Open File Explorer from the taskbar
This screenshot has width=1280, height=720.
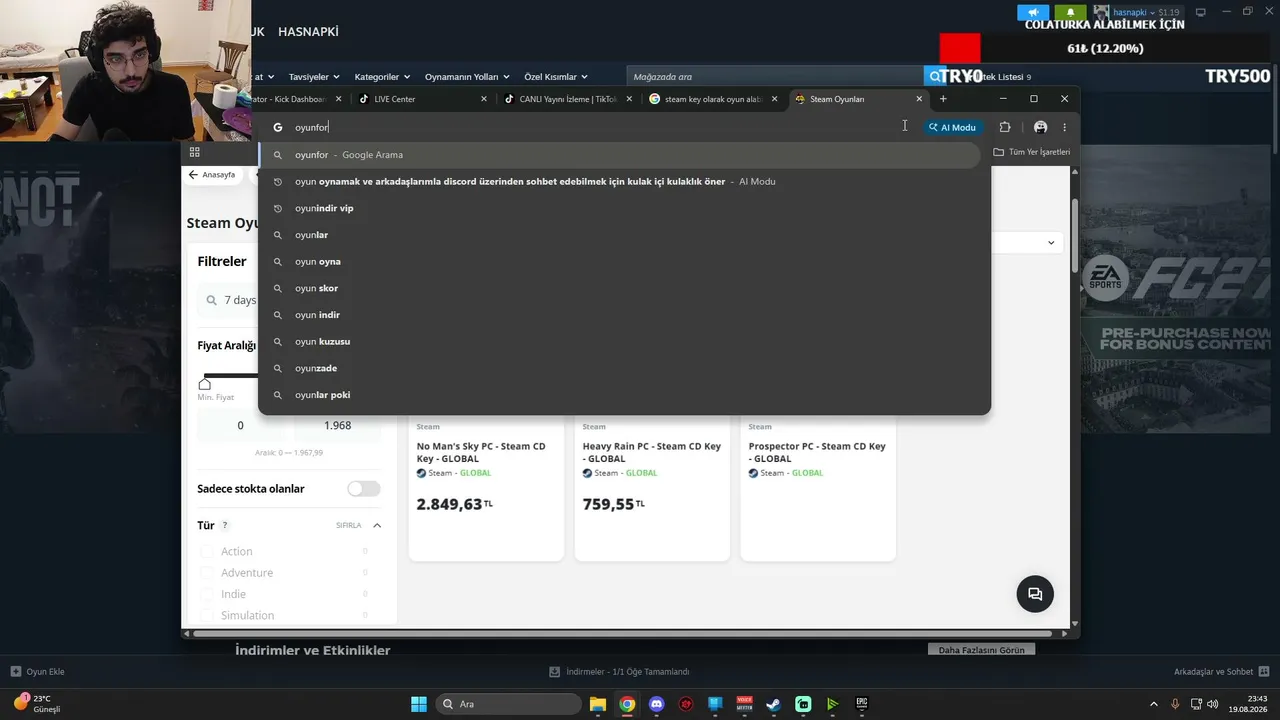click(x=598, y=704)
